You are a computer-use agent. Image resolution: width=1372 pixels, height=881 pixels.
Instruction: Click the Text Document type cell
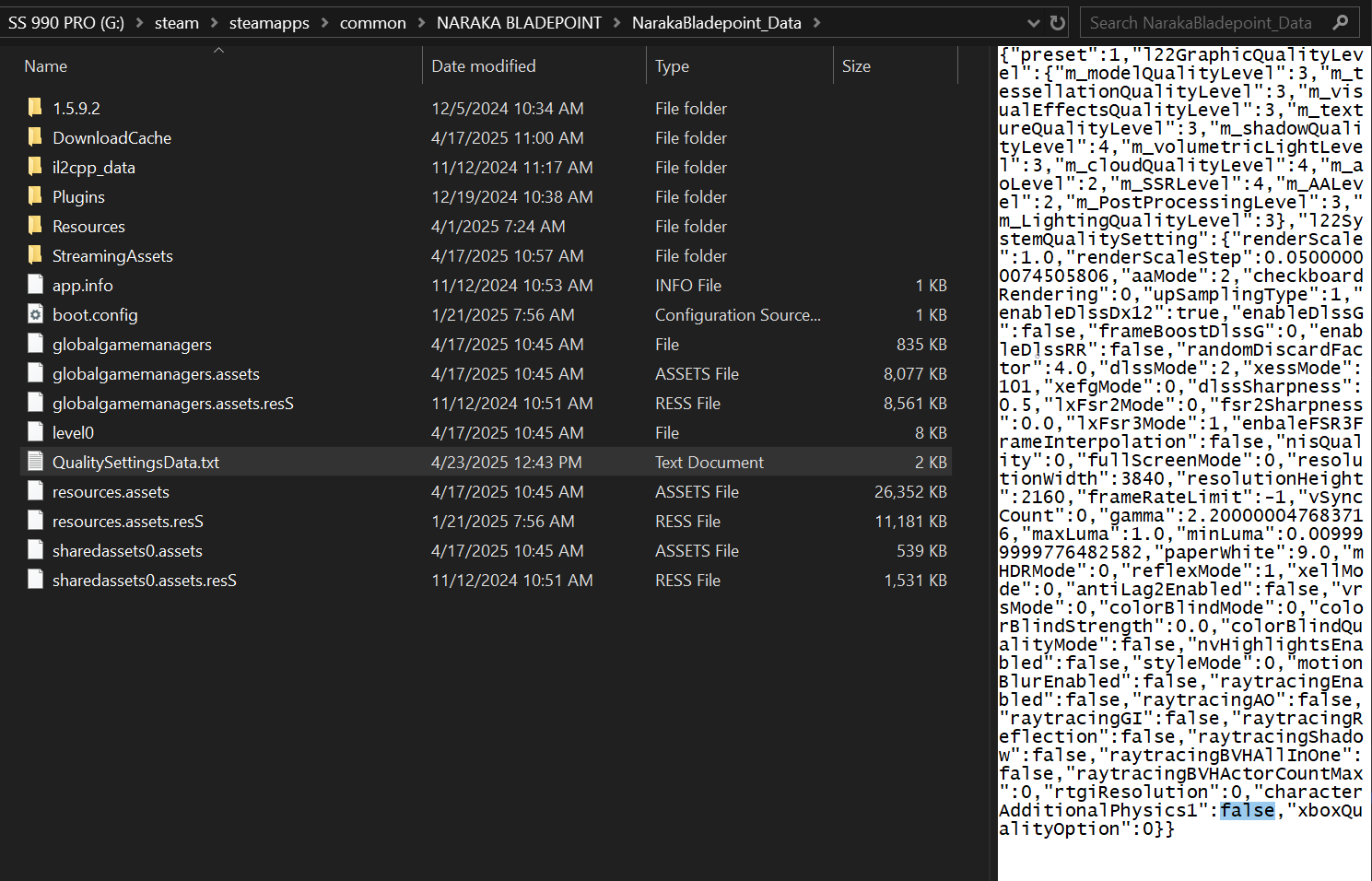tap(709, 463)
